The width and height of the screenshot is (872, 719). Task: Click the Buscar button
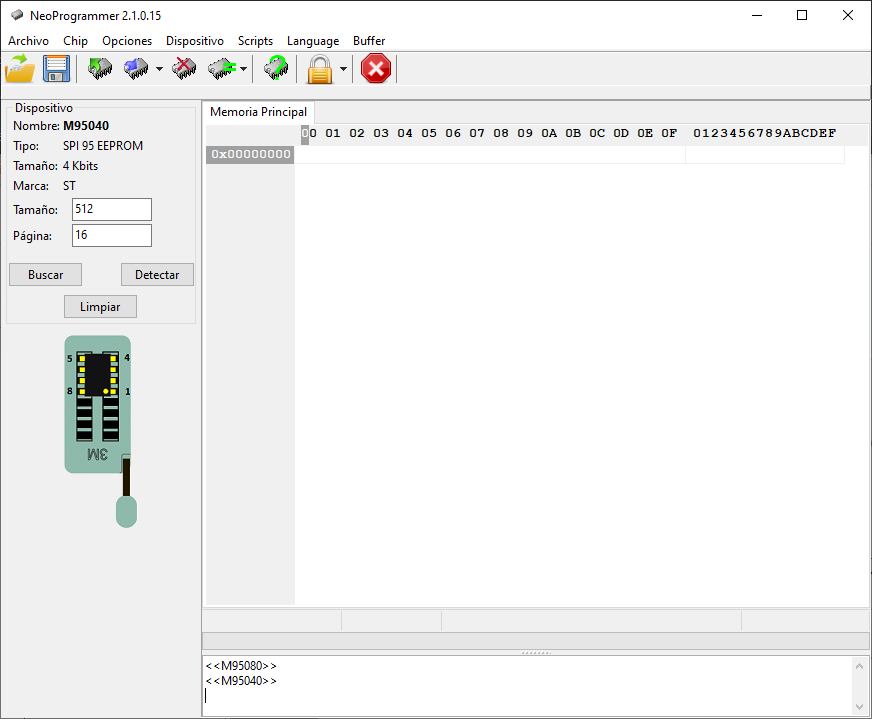pos(46,275)
